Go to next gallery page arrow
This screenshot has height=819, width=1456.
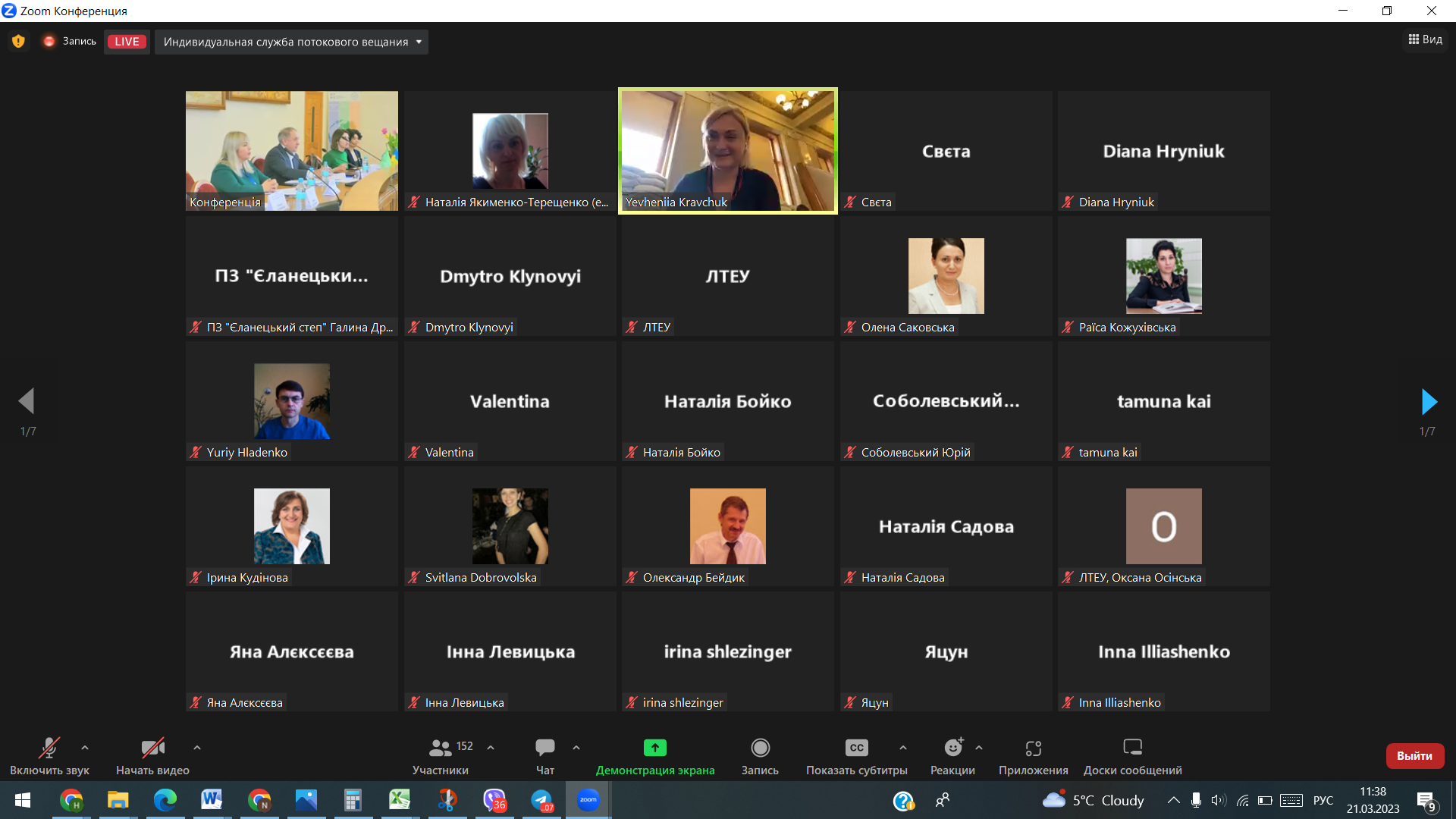pos(1429,402)
